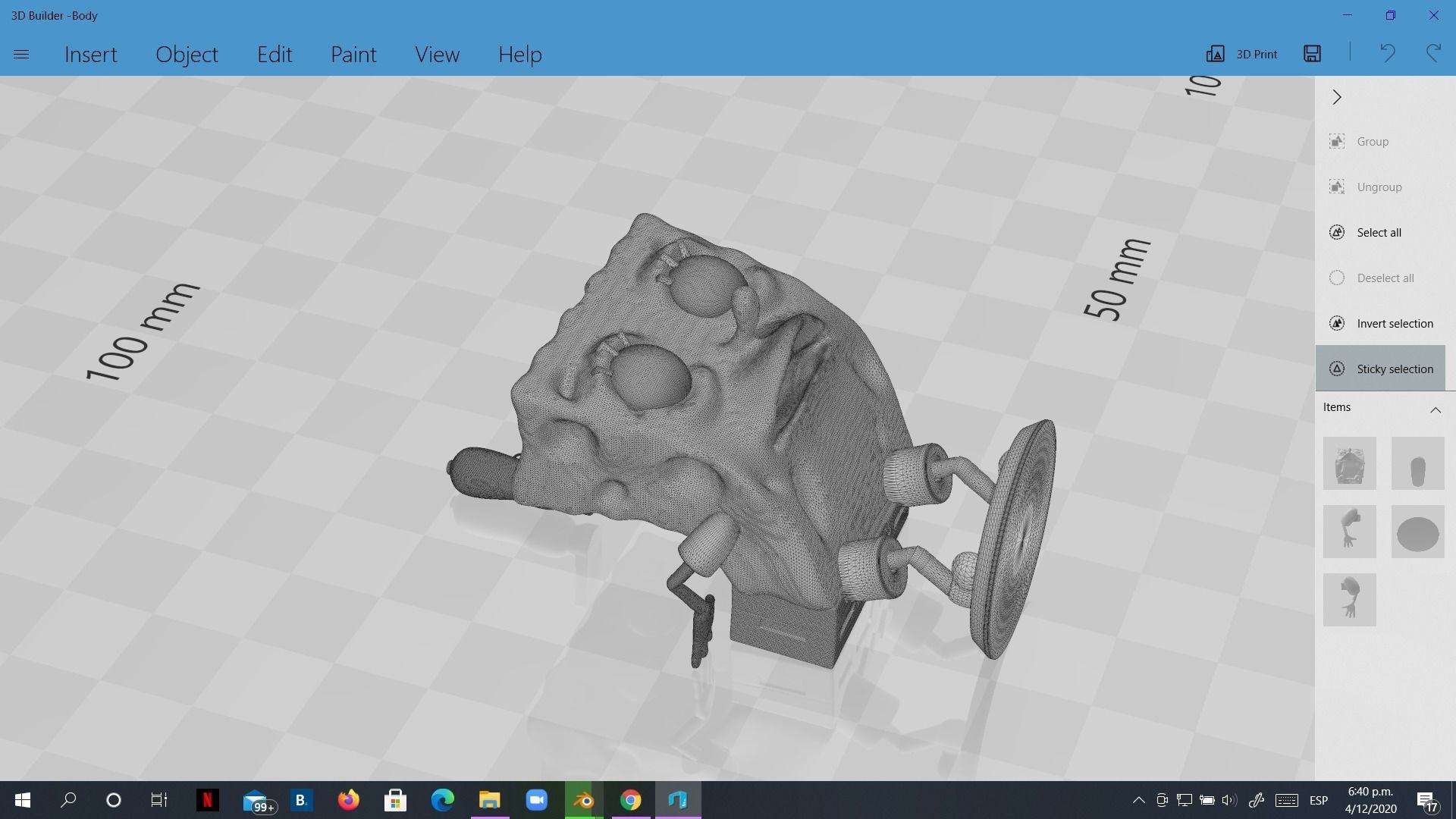
Task: Open the Object menu
Action: (187, 55)
